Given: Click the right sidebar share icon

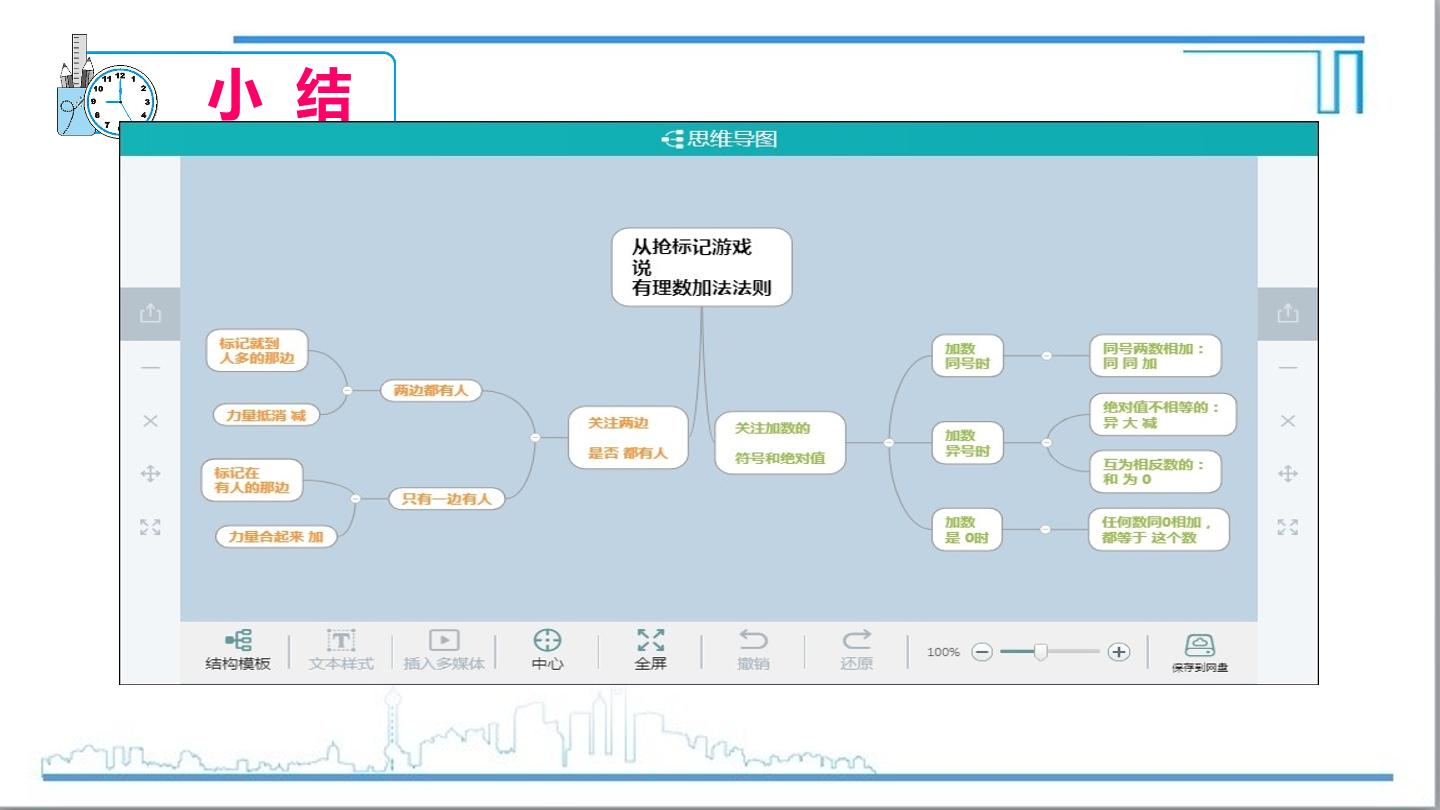Looking at the screenshot, I should [1288, 314].
